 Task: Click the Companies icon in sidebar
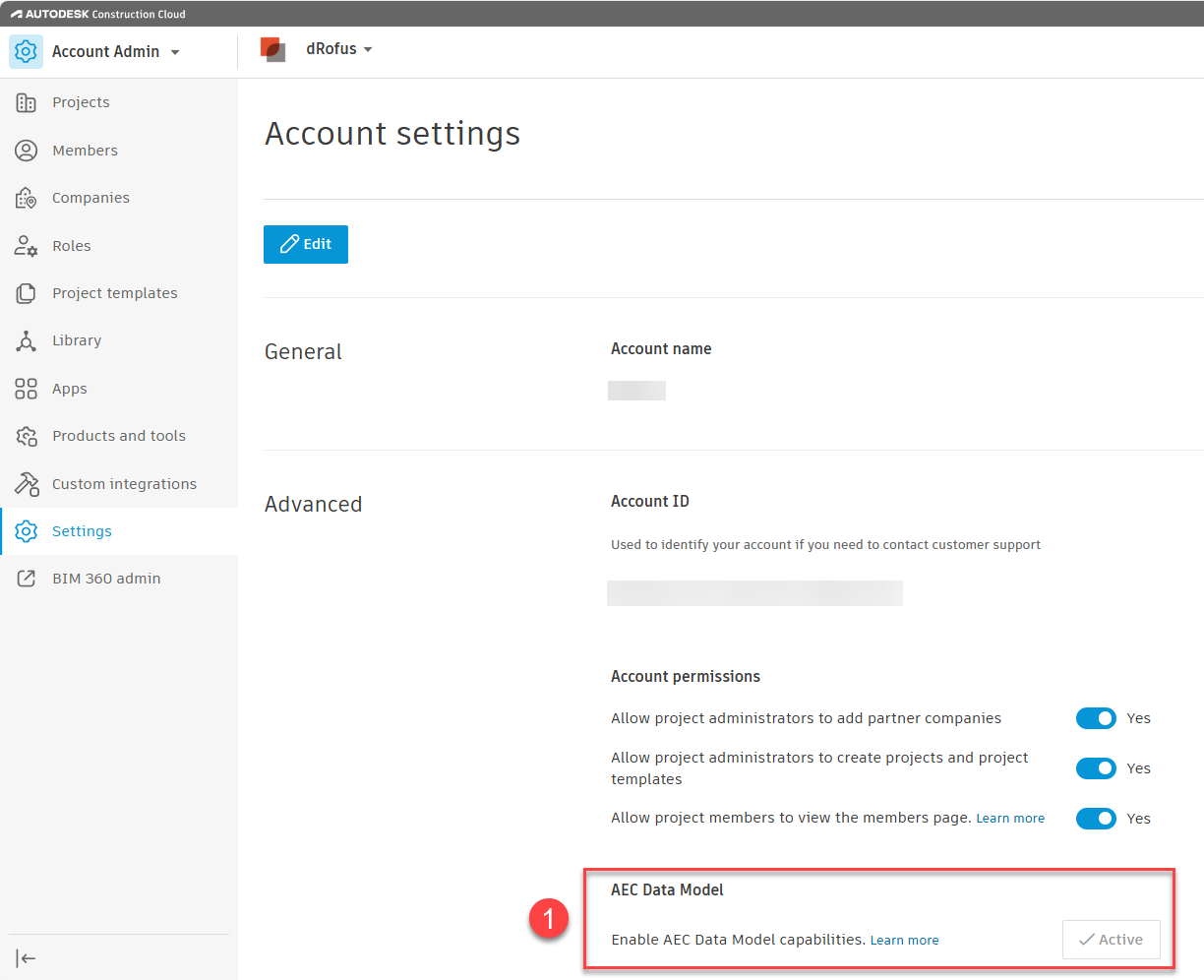tap(27, 198)
